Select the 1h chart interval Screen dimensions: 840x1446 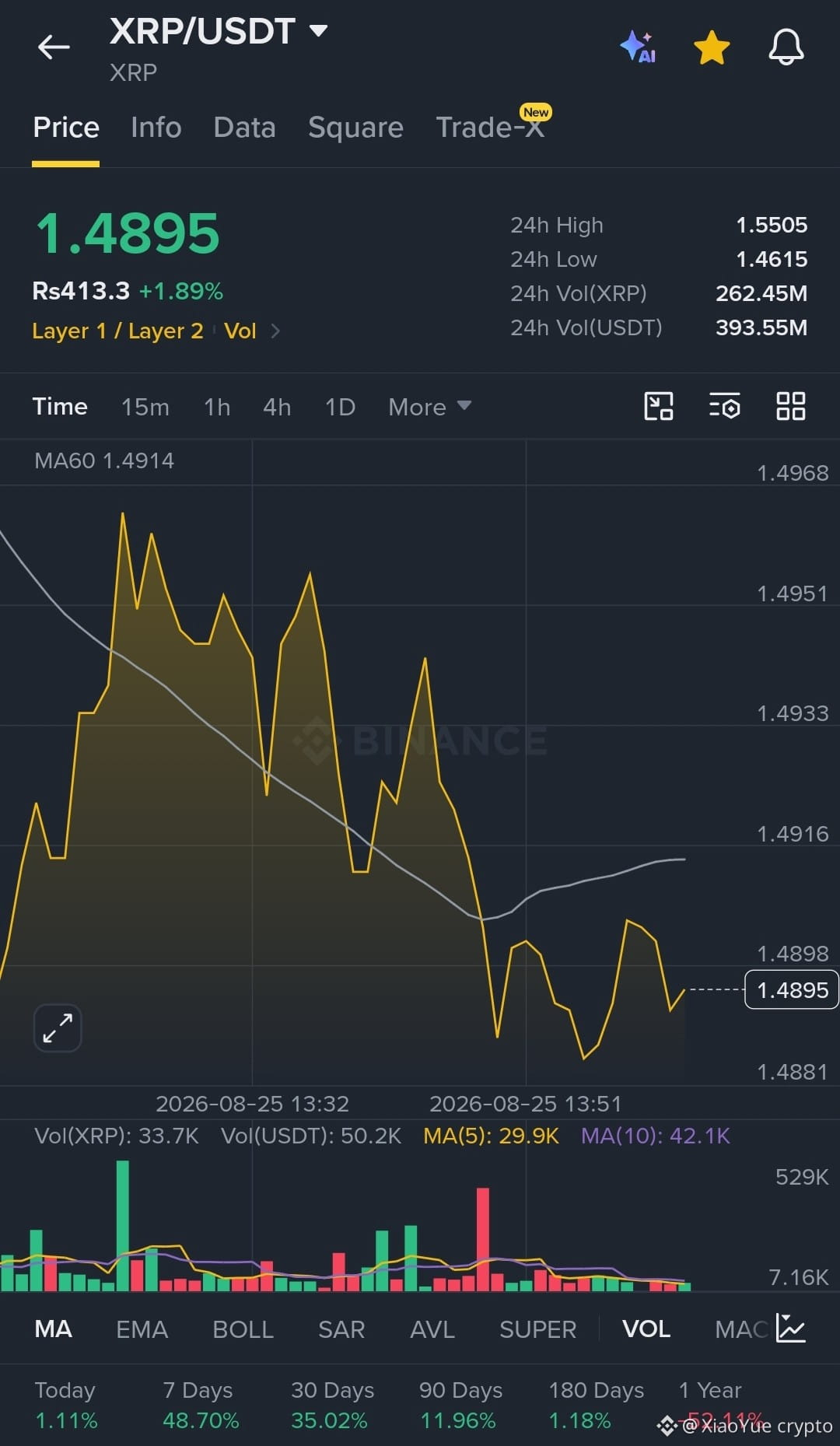coord(217,407)
